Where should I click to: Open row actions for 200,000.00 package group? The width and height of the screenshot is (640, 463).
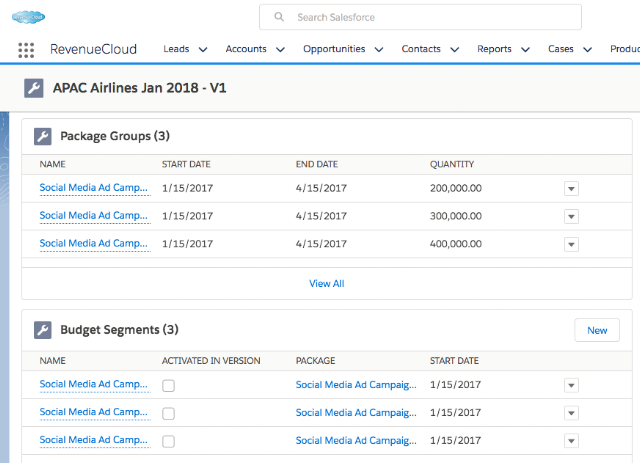571,189
